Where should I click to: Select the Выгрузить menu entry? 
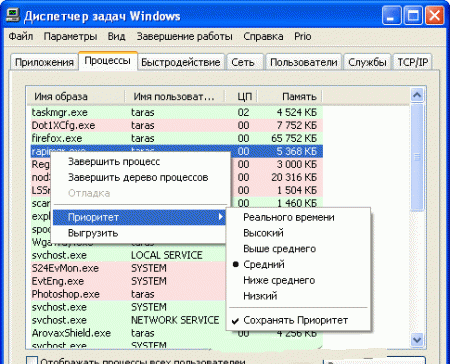pos(93,233)
